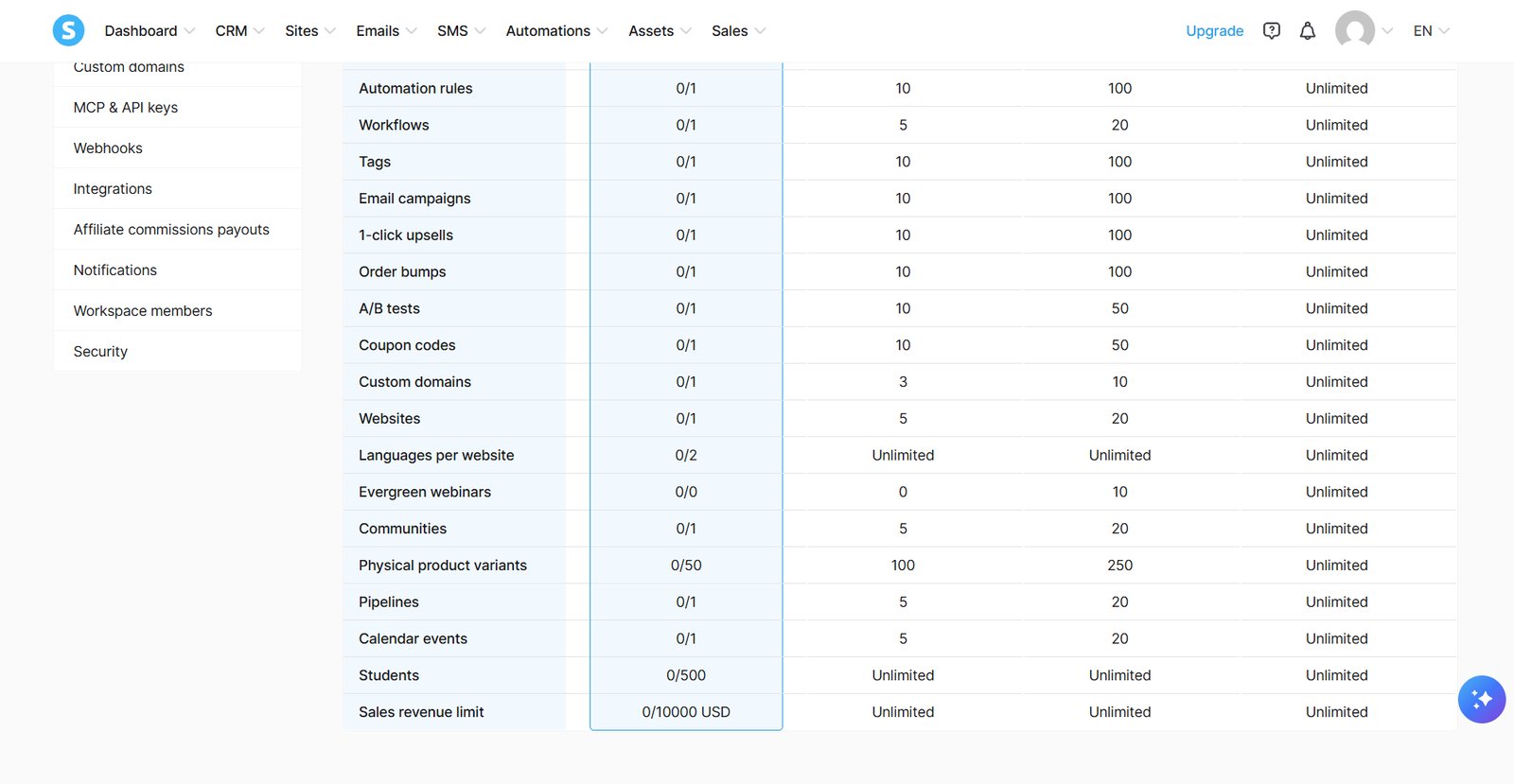Viewport: 1514px width, 784px height.
Task: Open the notifications bell icon
Action: 1308,31
